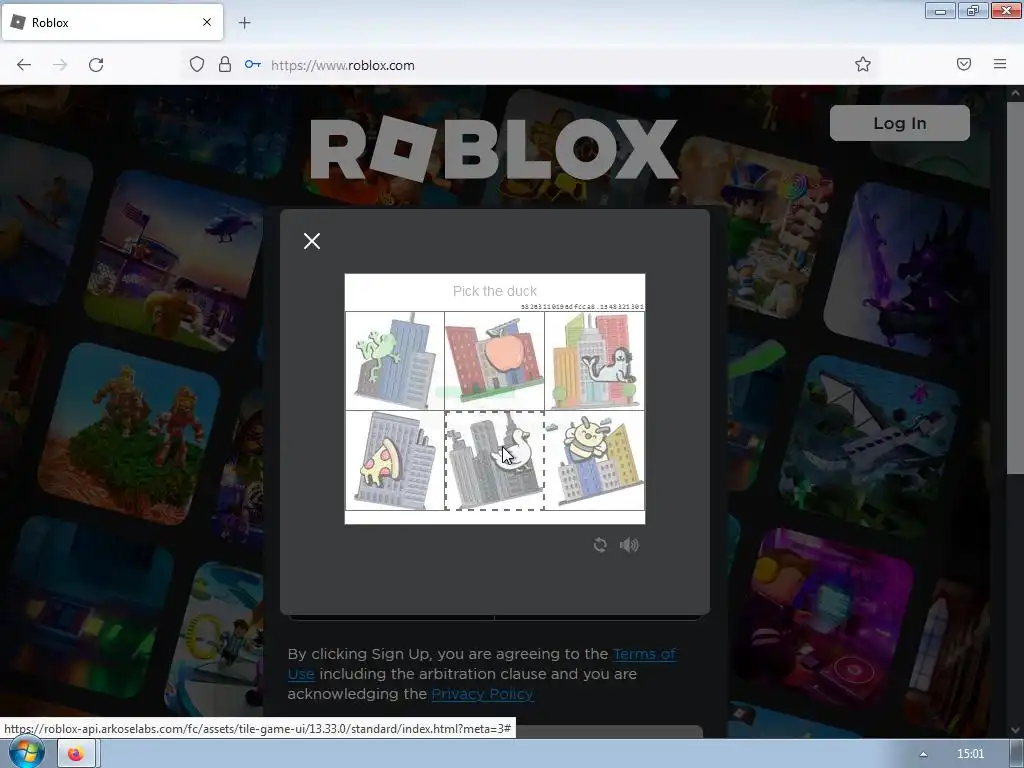Open the Privacy Policy link

[x=482, y=694]
